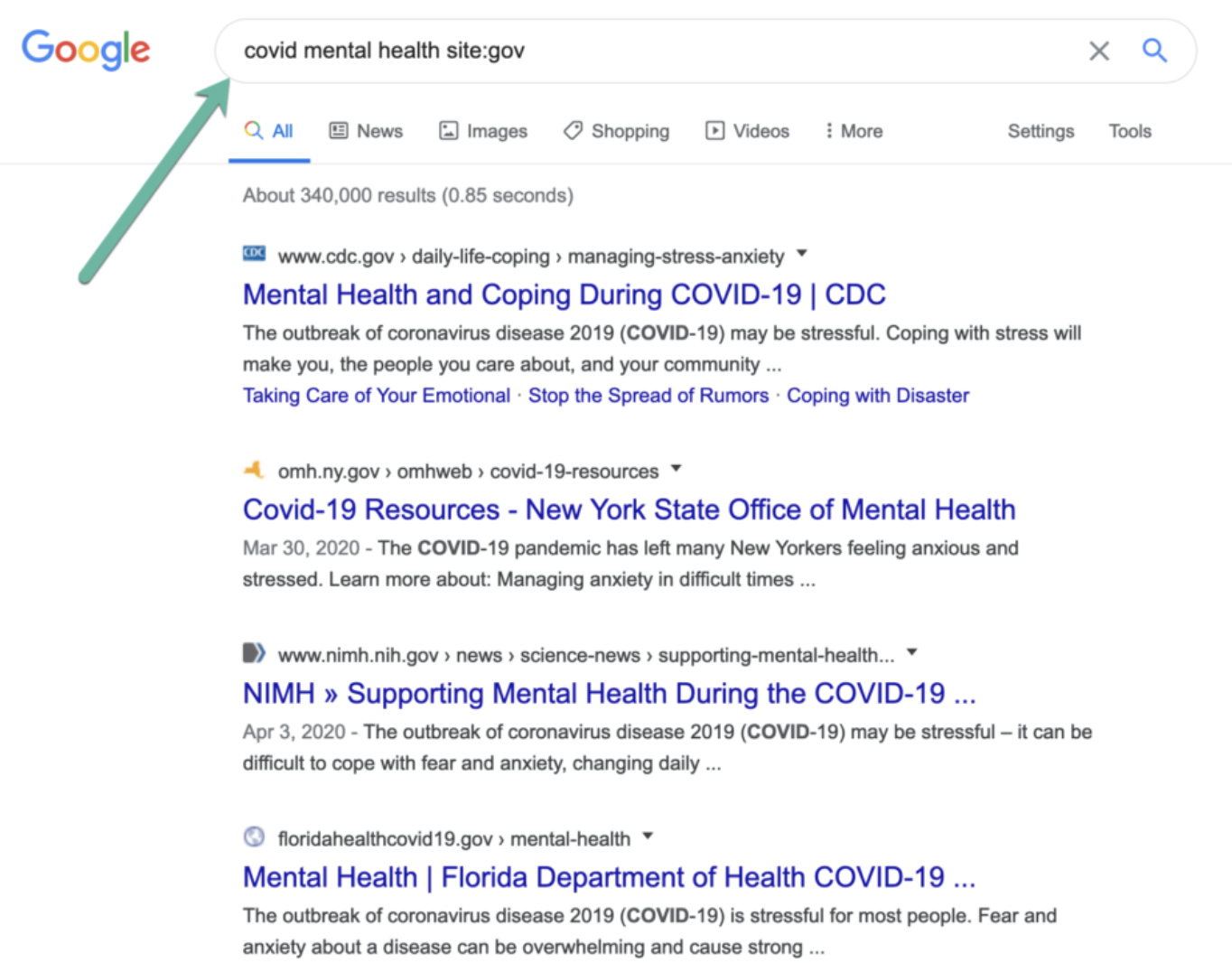Expand dropdown arrow beside omh.ny.gov URL
This screenshot has height=963, width=1232.
click(x=676, y=469)
